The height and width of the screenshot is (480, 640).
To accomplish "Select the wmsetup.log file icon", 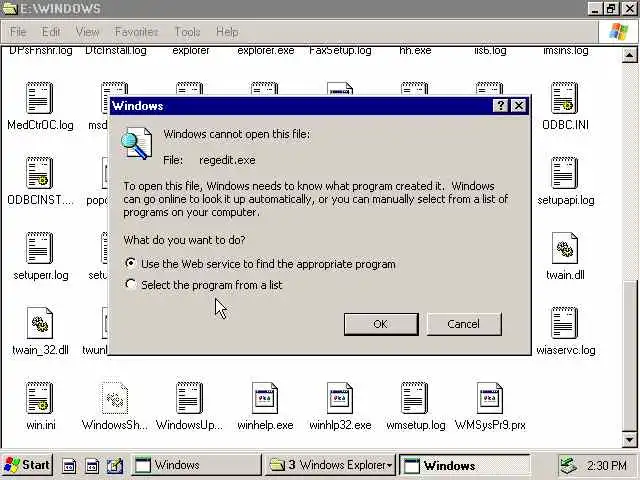I will 415,398.
